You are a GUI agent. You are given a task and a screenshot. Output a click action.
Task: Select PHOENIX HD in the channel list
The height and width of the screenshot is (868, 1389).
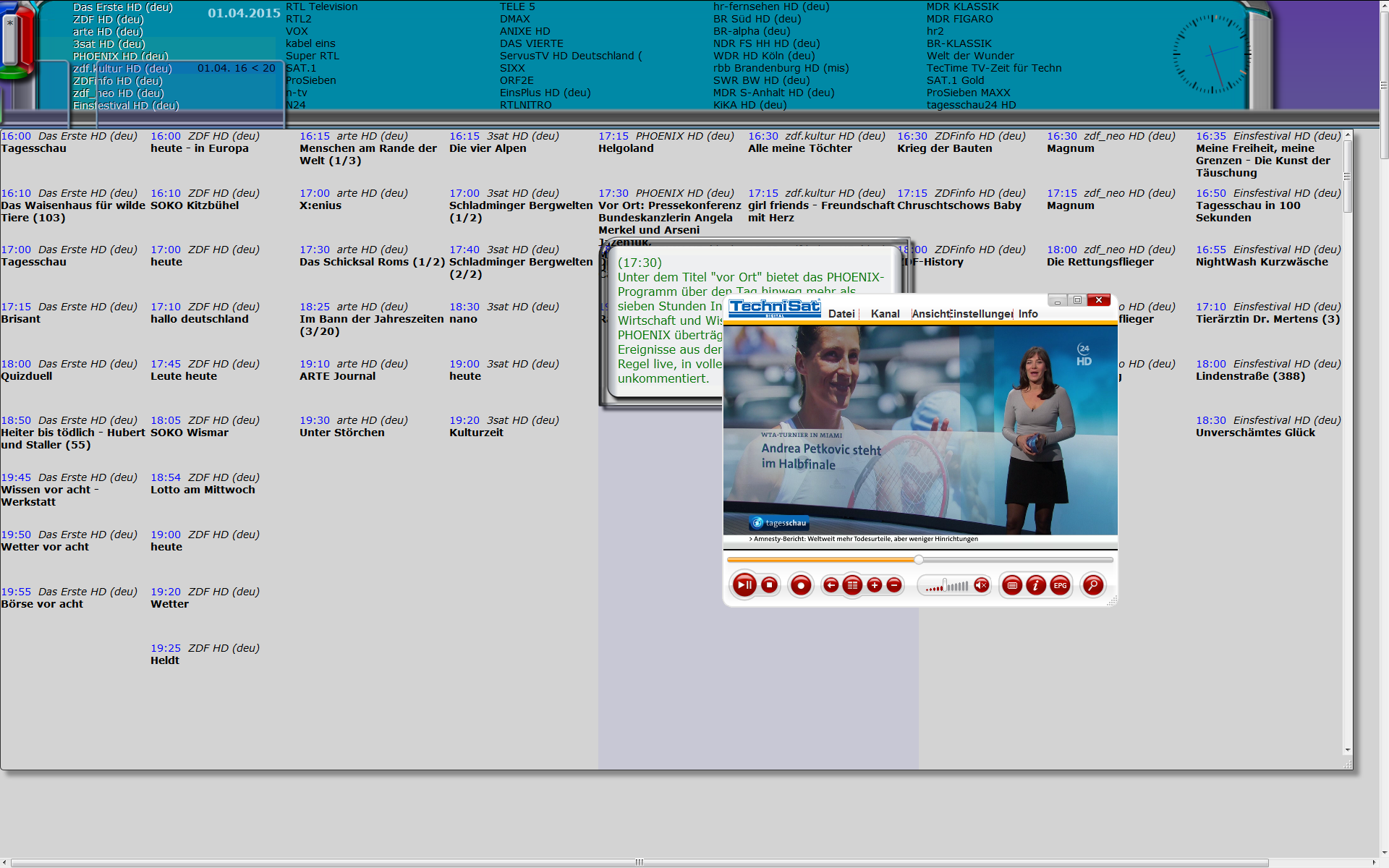click(x=120, y=56)
